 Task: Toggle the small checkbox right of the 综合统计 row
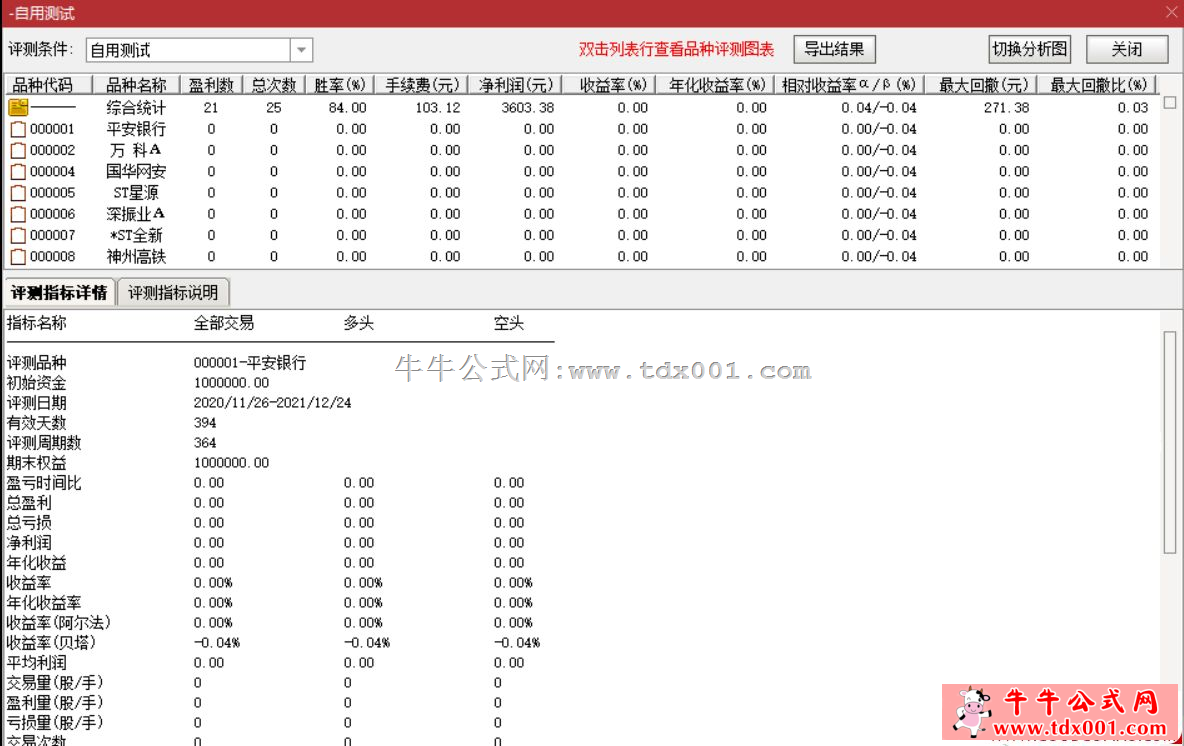tap(1169, 102)
